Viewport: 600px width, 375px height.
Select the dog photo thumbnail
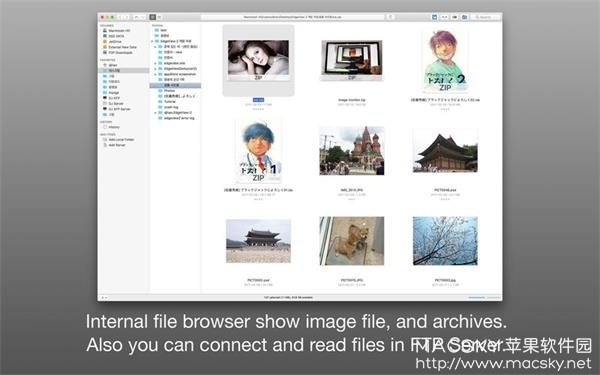(x=352, y=241)
